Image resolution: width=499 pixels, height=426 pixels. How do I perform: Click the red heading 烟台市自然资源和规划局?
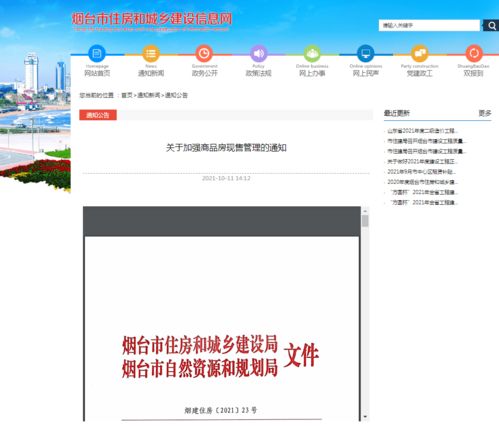point(200,369)
